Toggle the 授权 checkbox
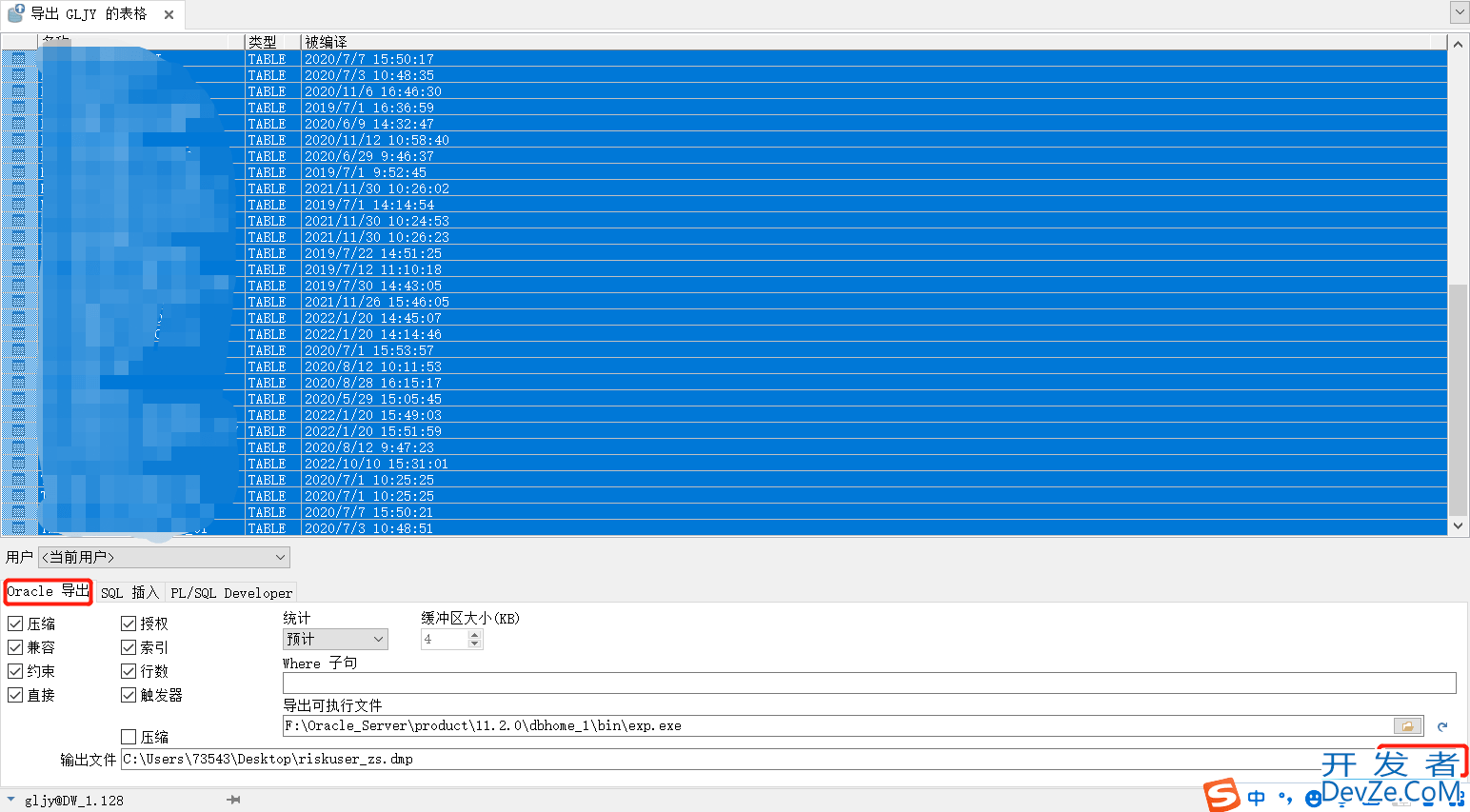This screenshot has height=812, width=1470. pos(129,624)
